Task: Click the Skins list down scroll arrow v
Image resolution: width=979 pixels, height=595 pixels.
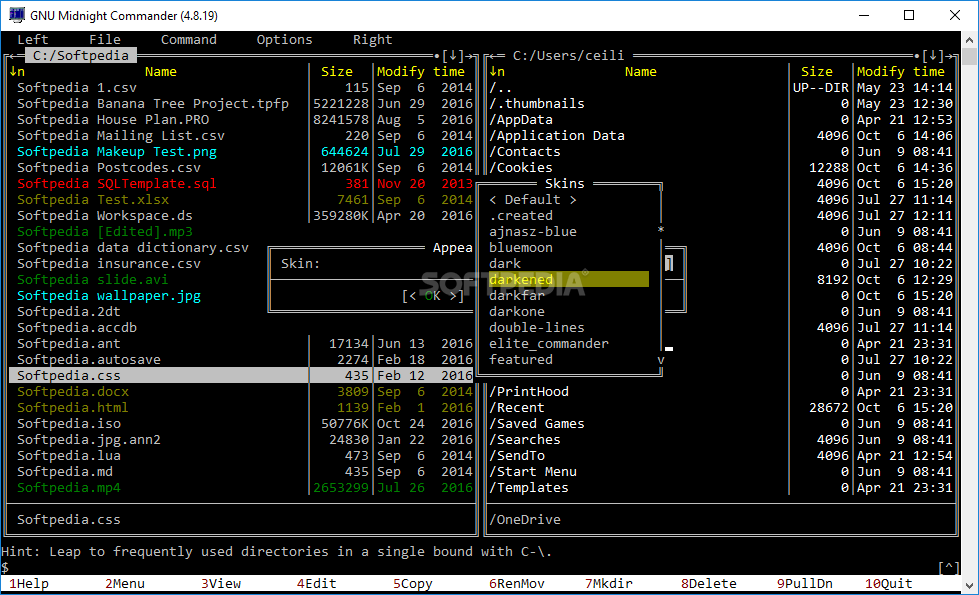Action: tap(661, 360)
